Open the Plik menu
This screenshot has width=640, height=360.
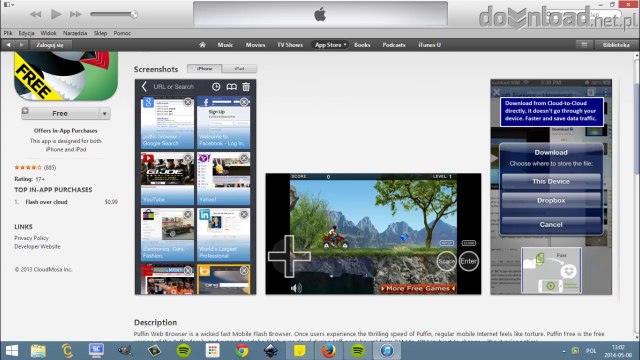click(8, 33)
